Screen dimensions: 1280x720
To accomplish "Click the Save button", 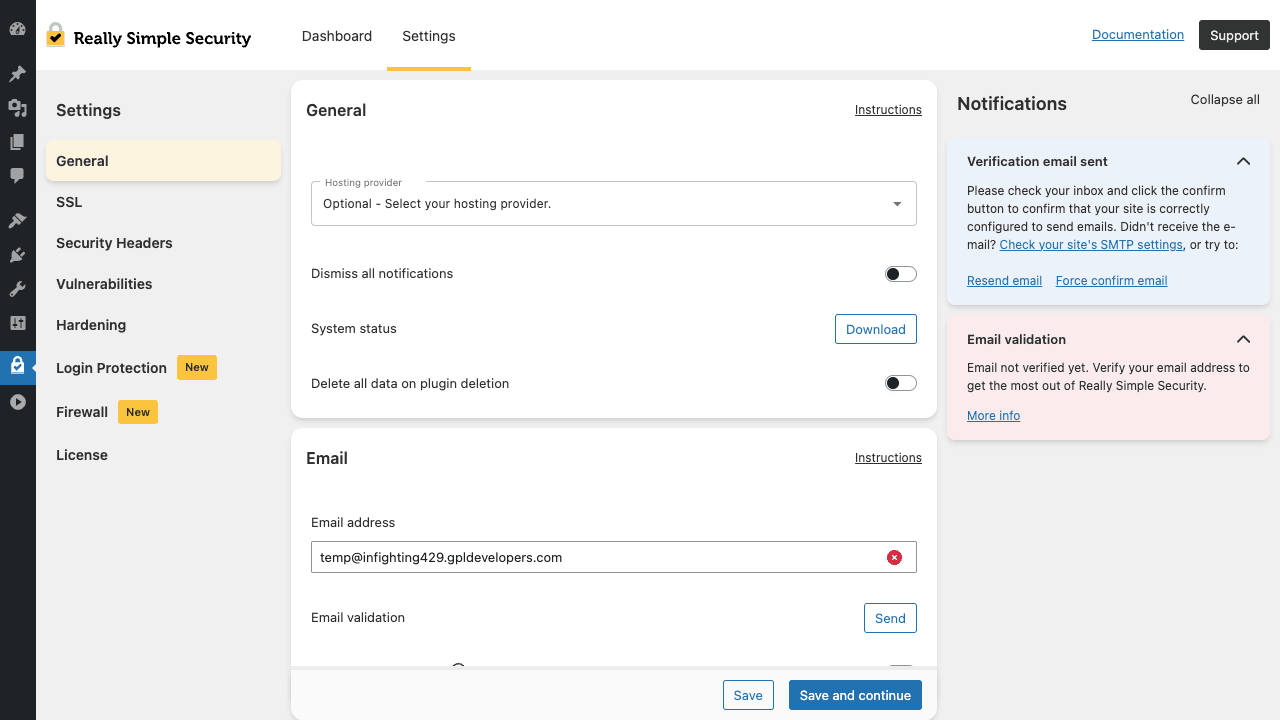I will [748, 695].
